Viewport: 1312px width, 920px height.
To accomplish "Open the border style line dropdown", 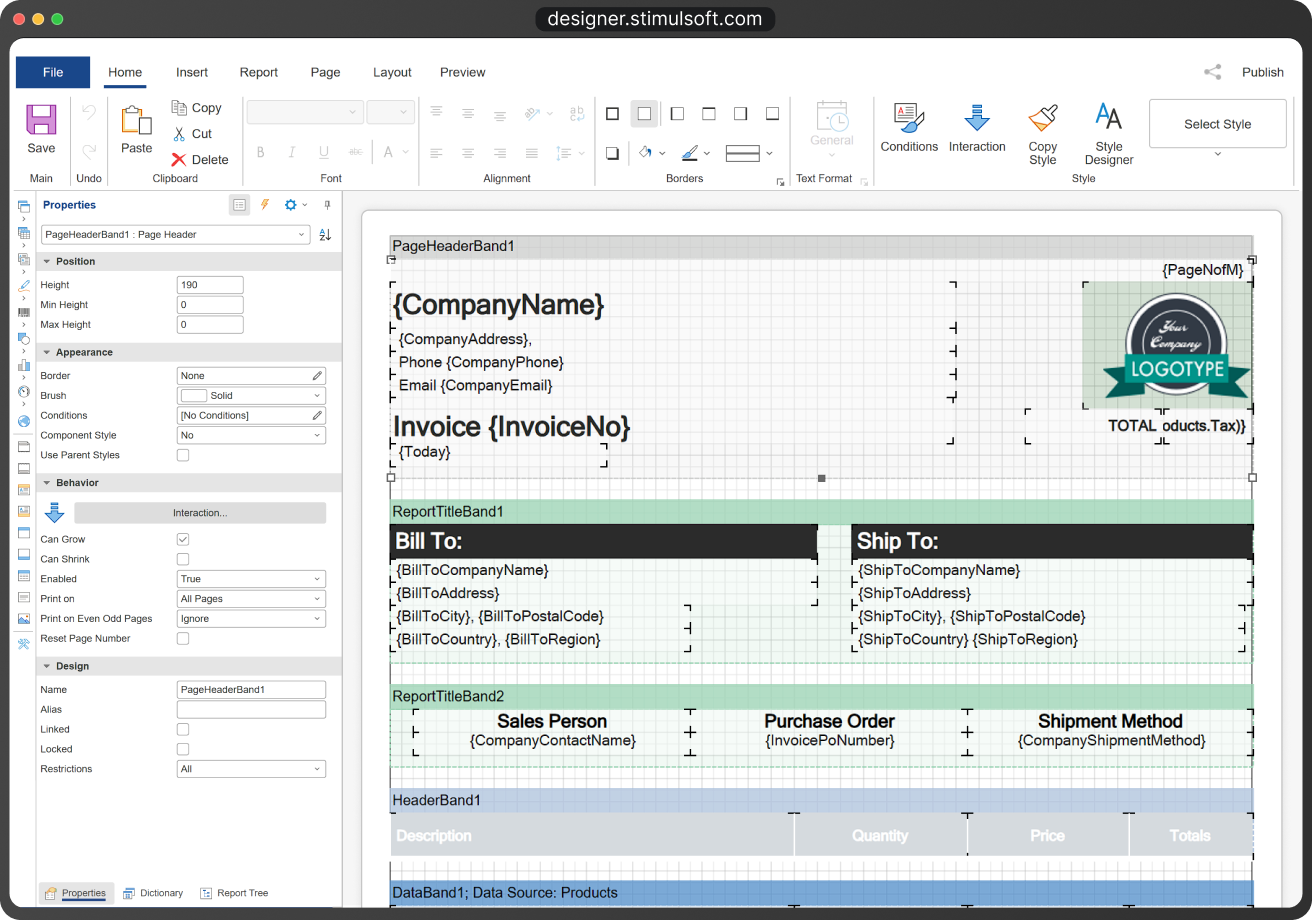I will click(749, 153).
